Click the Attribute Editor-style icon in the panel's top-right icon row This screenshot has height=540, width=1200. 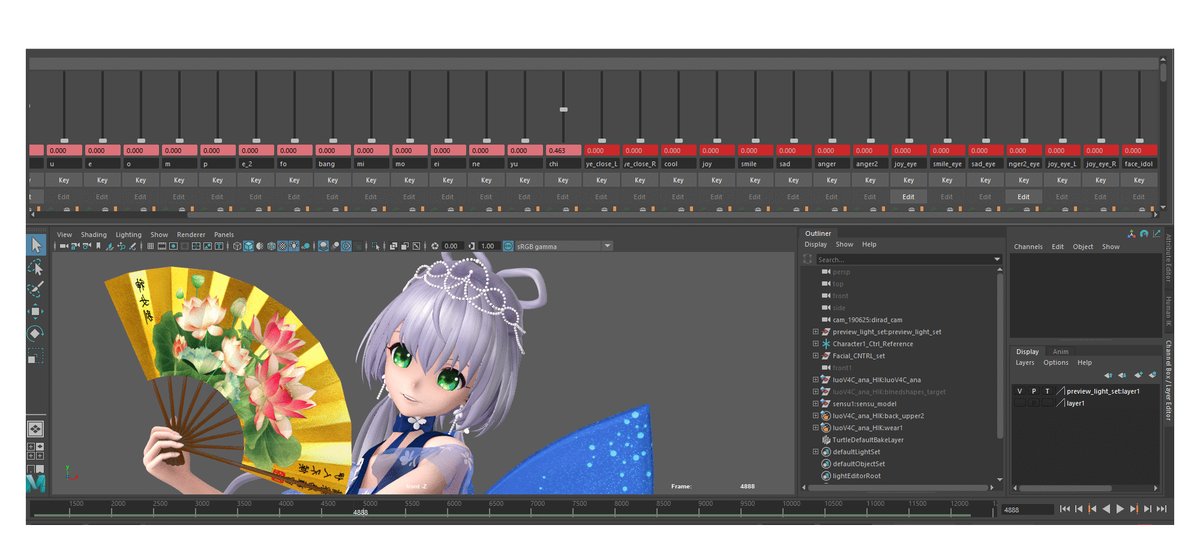[1144, 233]
